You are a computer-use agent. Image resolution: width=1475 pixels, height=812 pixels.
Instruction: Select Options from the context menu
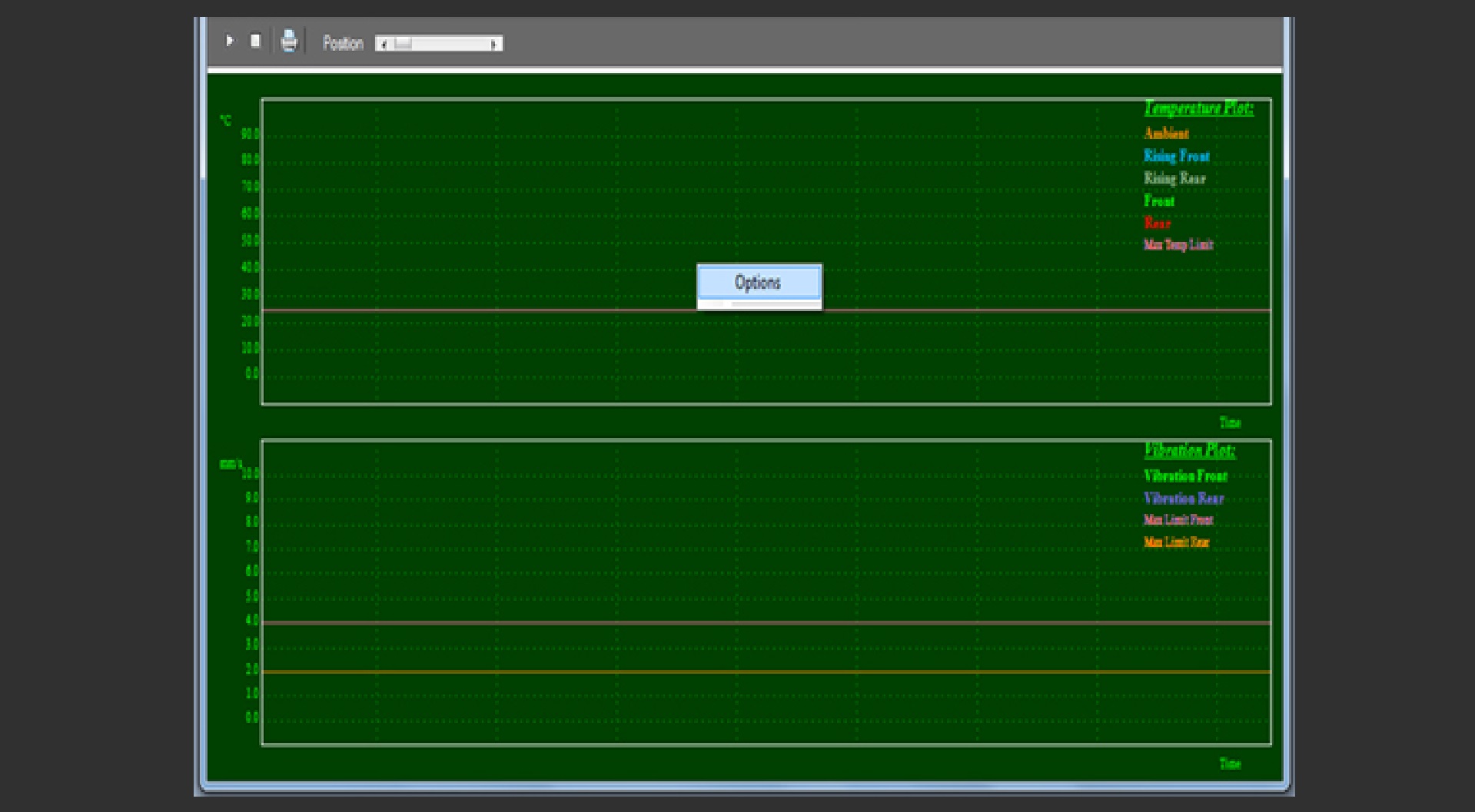(758, 283)
